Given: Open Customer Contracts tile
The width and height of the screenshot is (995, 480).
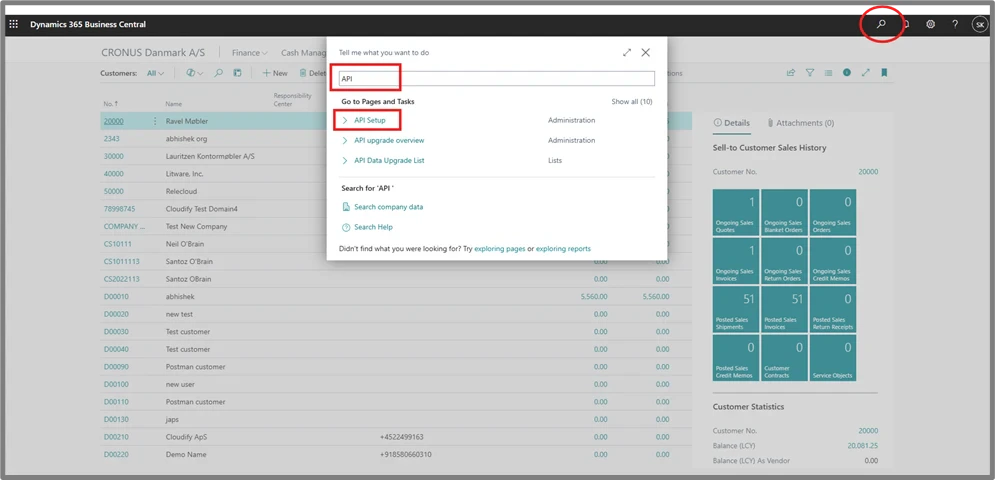Looking at the screenshot, I should click(x=784, y=357).
